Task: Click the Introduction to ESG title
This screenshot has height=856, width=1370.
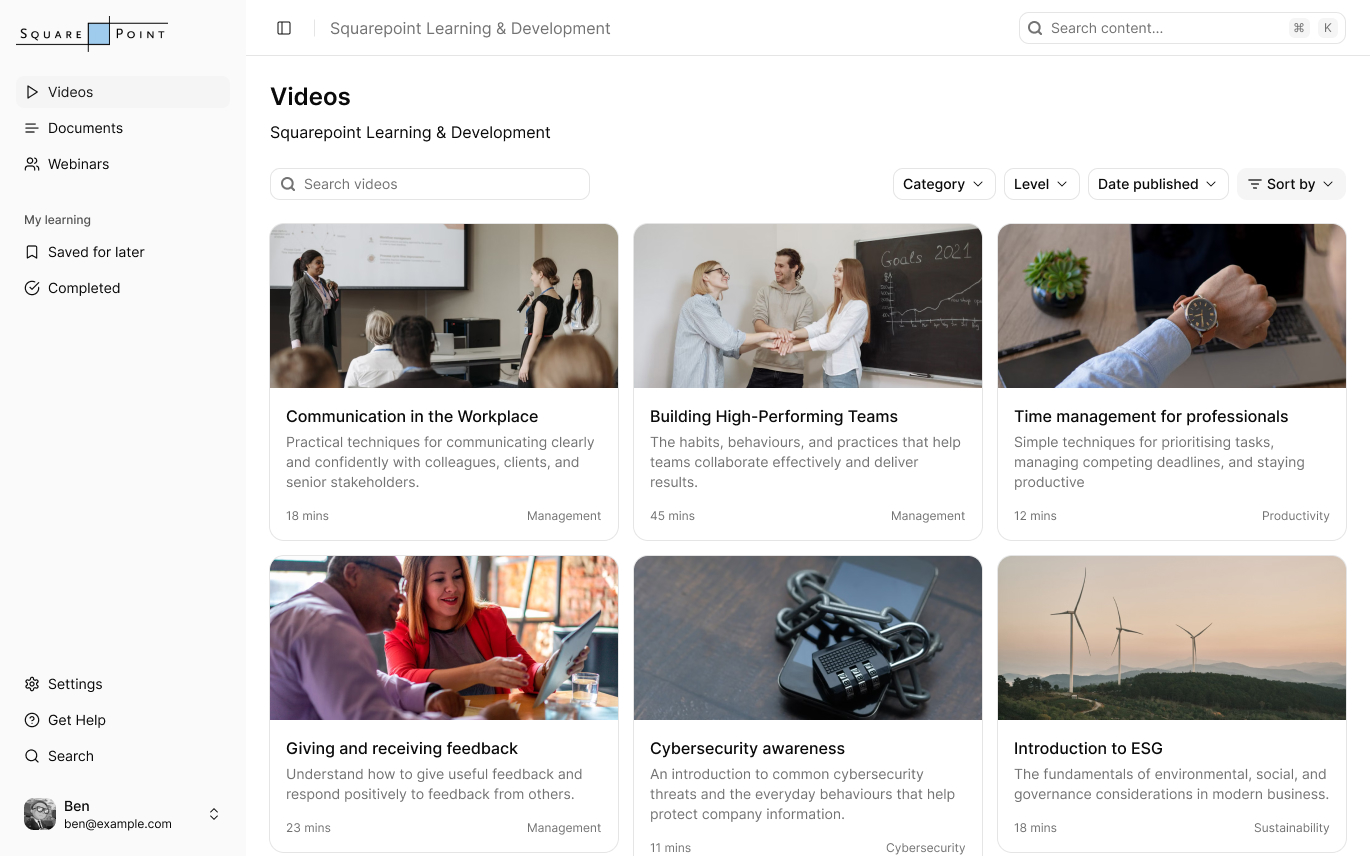Action: (1088, 748)
